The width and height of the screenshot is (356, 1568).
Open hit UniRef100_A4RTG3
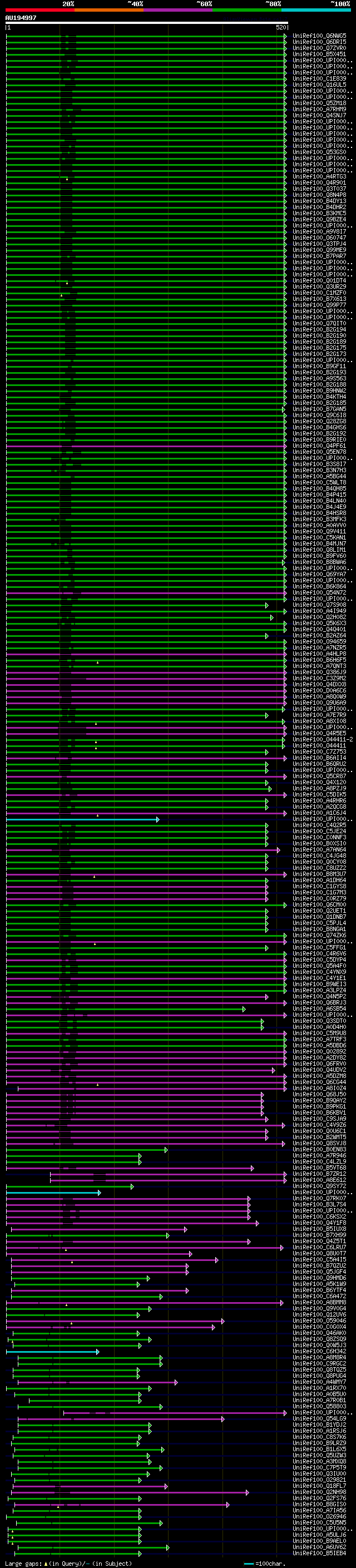pos(319,176)
